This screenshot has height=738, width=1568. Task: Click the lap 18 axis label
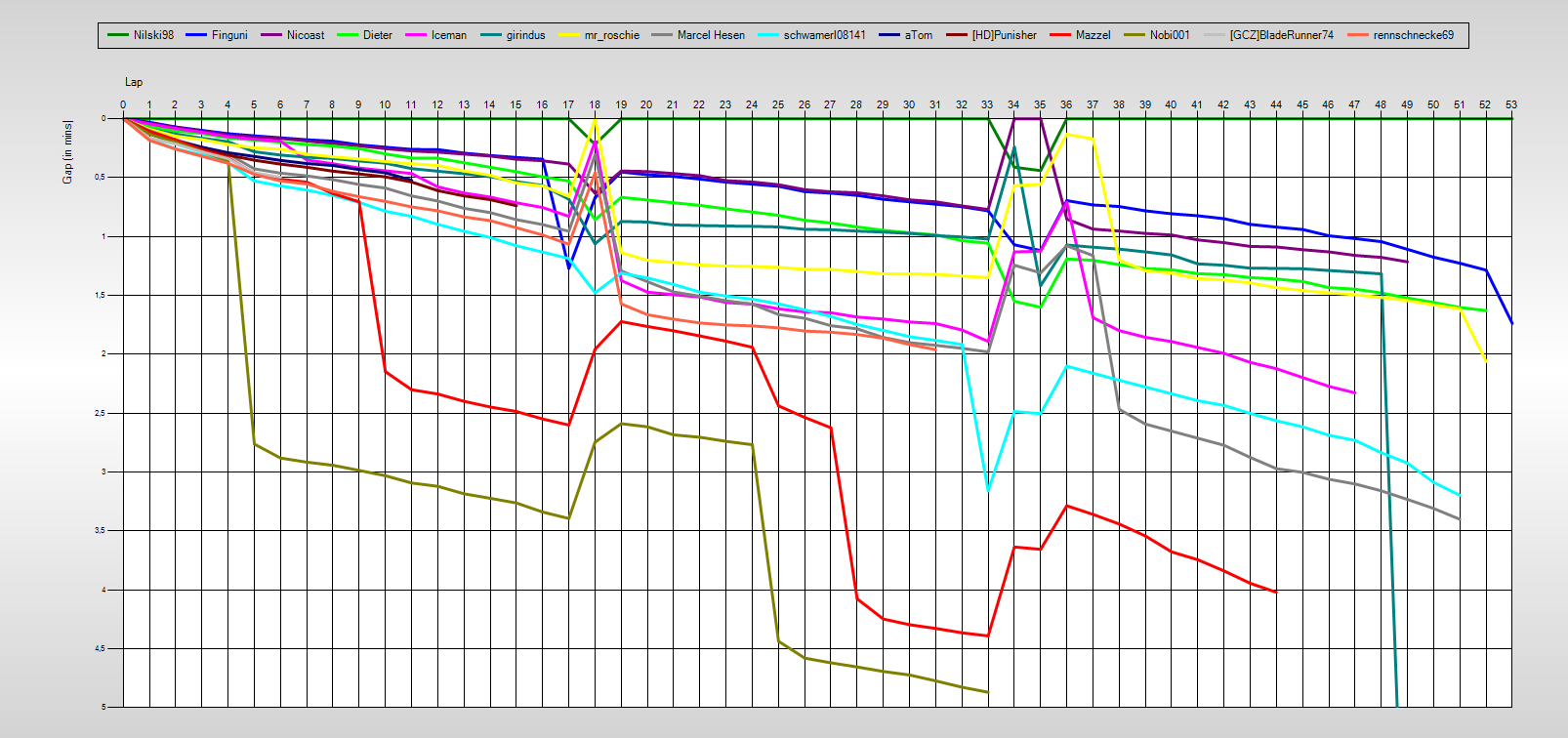click(595, 104)
